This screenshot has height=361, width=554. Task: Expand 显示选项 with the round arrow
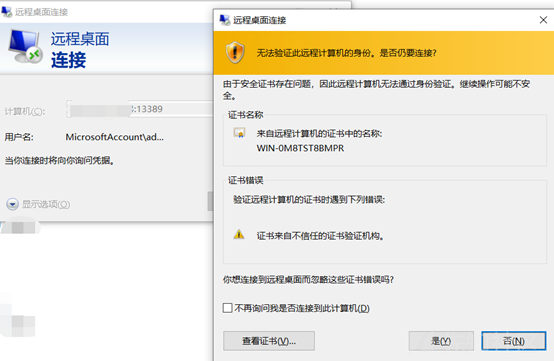coord(12,204)
